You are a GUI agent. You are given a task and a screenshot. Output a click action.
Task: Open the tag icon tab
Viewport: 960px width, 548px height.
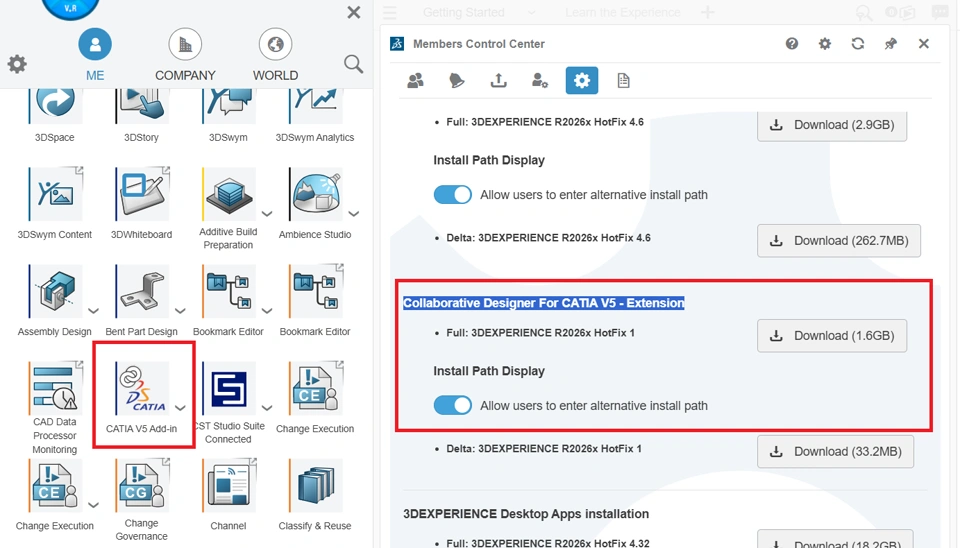[457, 80]
